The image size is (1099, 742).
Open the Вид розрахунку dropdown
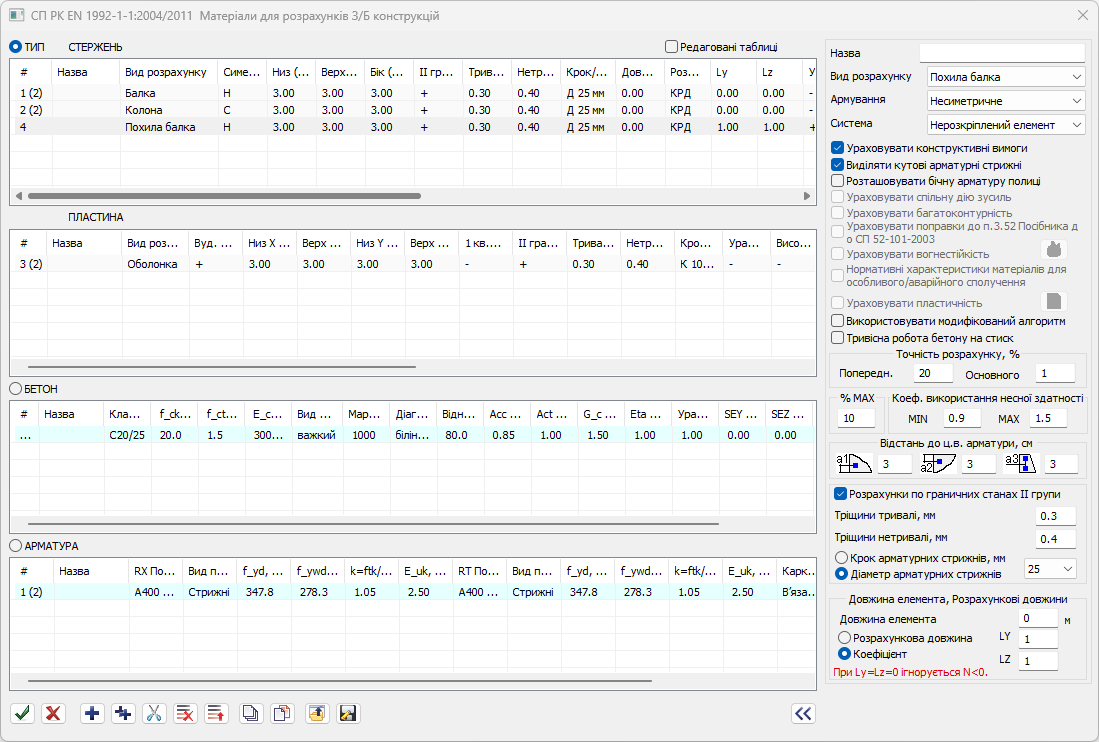tap(1002, 77)
